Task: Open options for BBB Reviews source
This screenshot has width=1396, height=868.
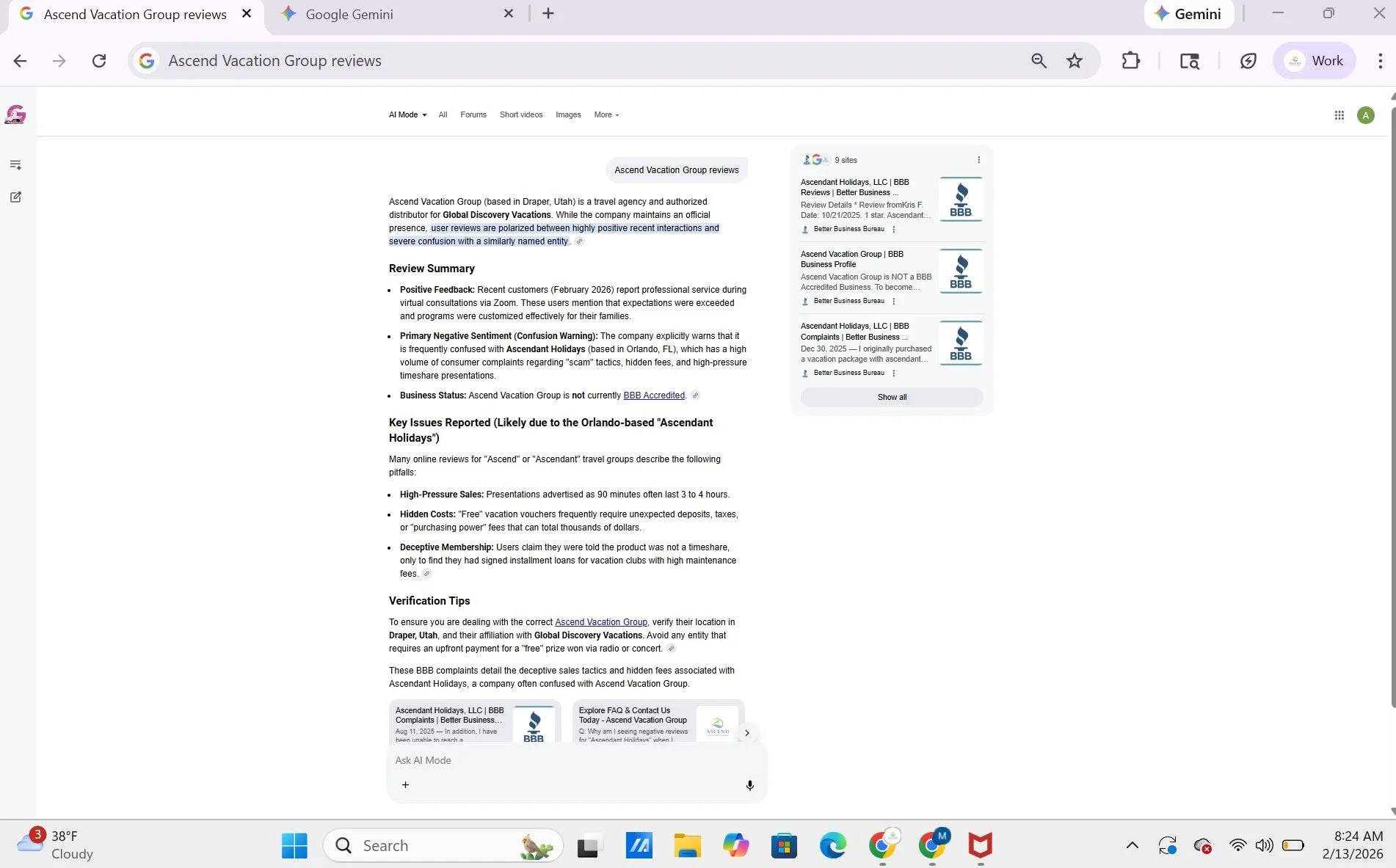Action: point(893,229)
